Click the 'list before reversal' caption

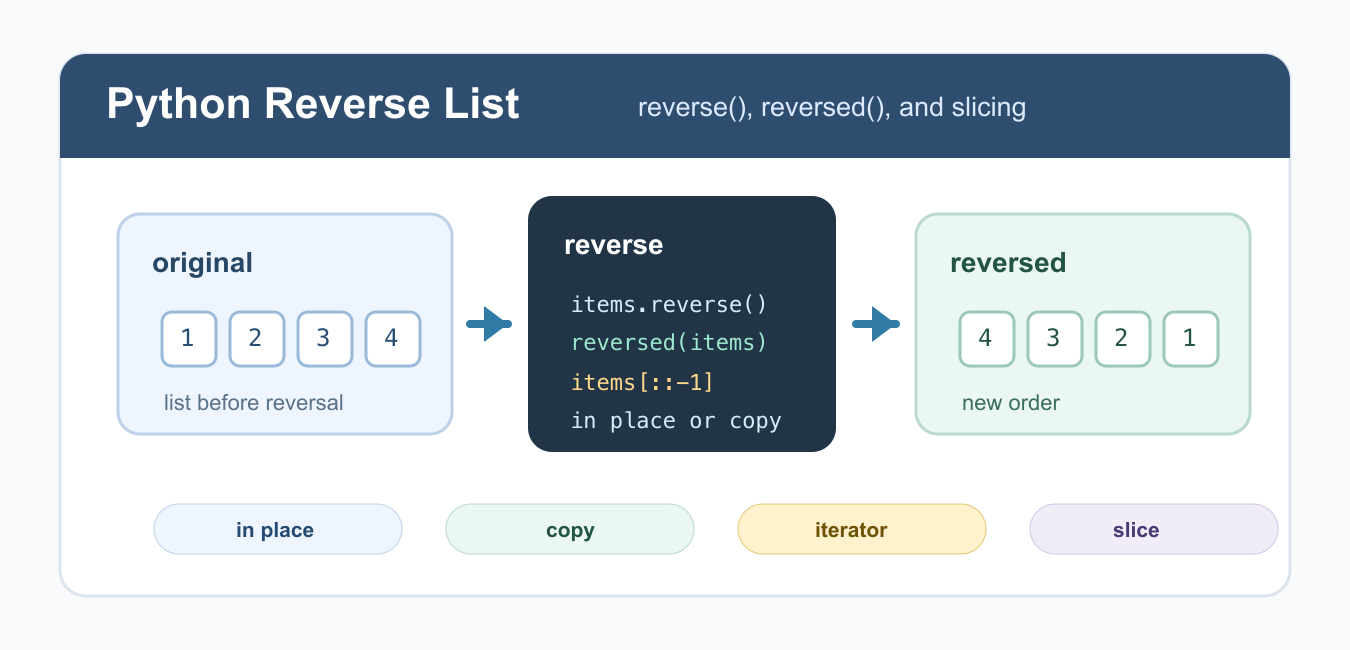point(254,403)
